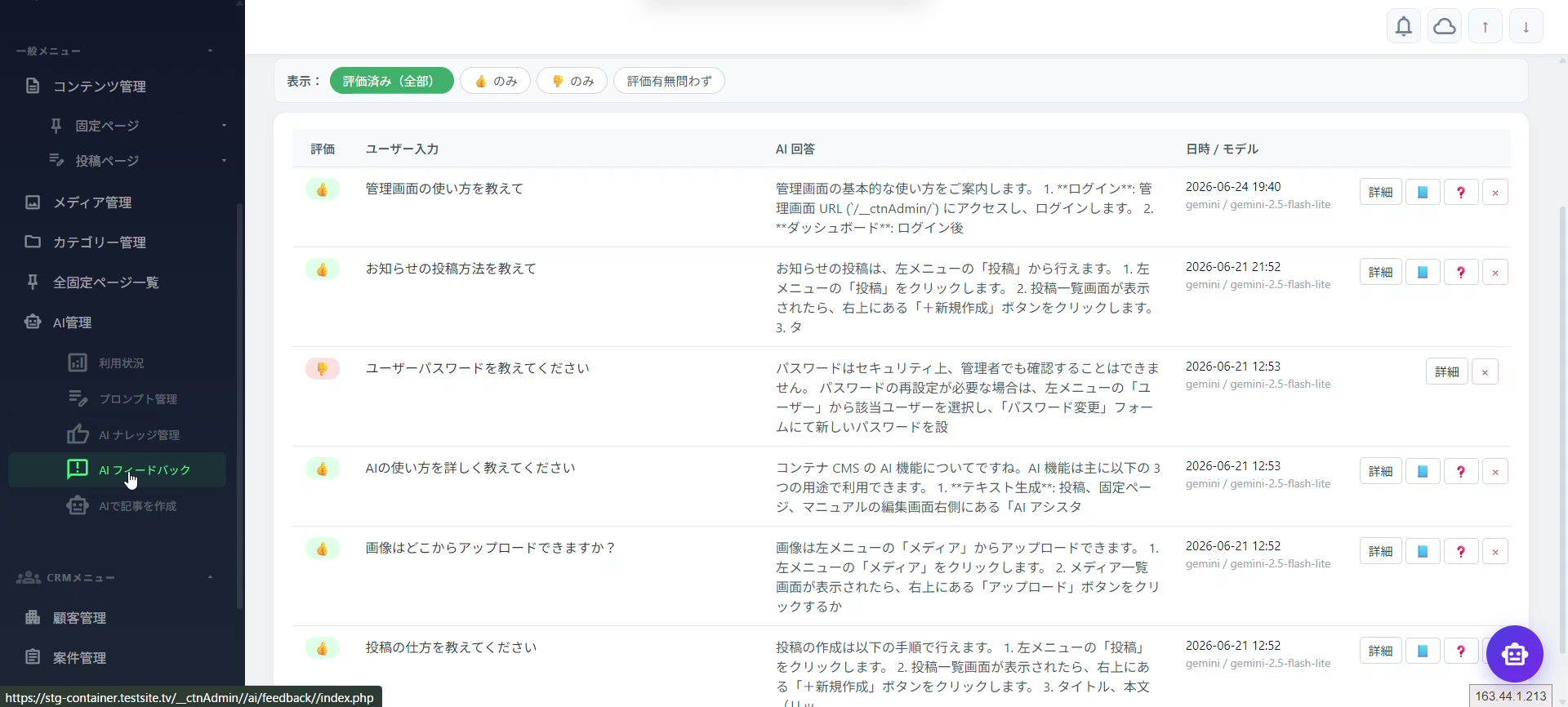Image resolution: width=1568 pixels, height=707 pixels.
Task: Click thumbs-up badge on AIの使い方 row
Action: pyautogui.click(x=323, y=469)
